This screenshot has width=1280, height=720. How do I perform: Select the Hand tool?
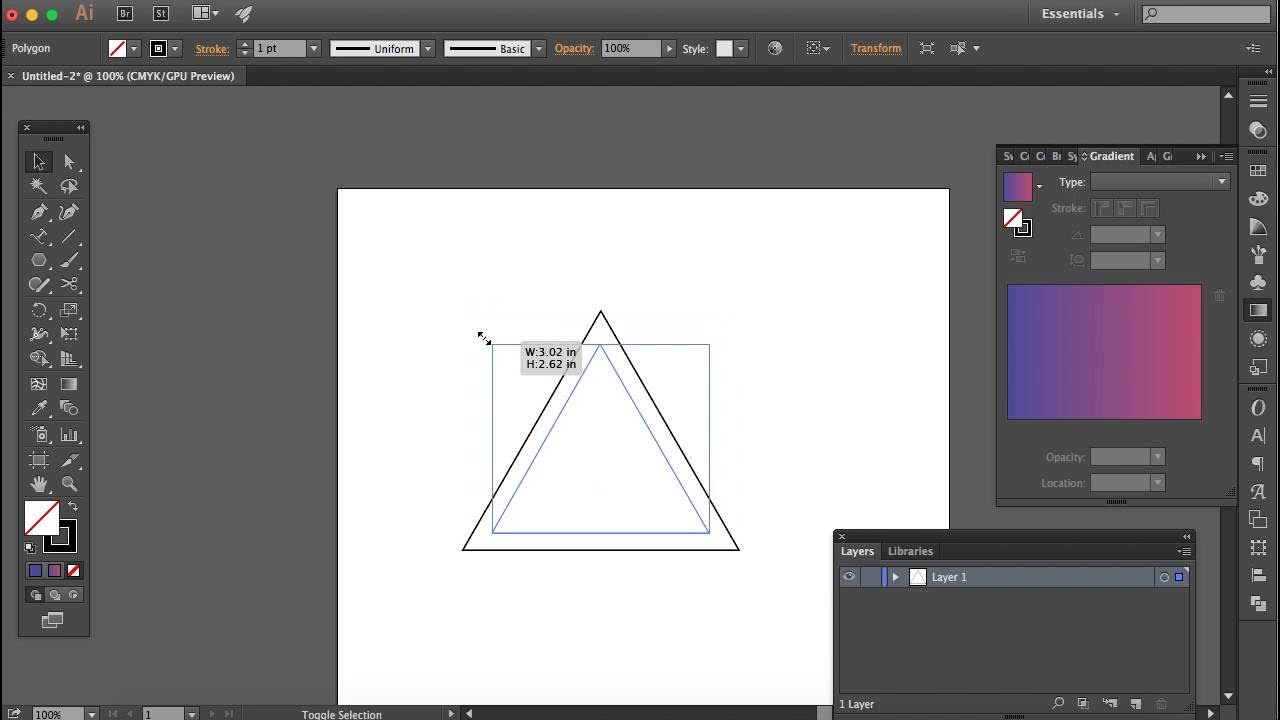coord(39,484)
